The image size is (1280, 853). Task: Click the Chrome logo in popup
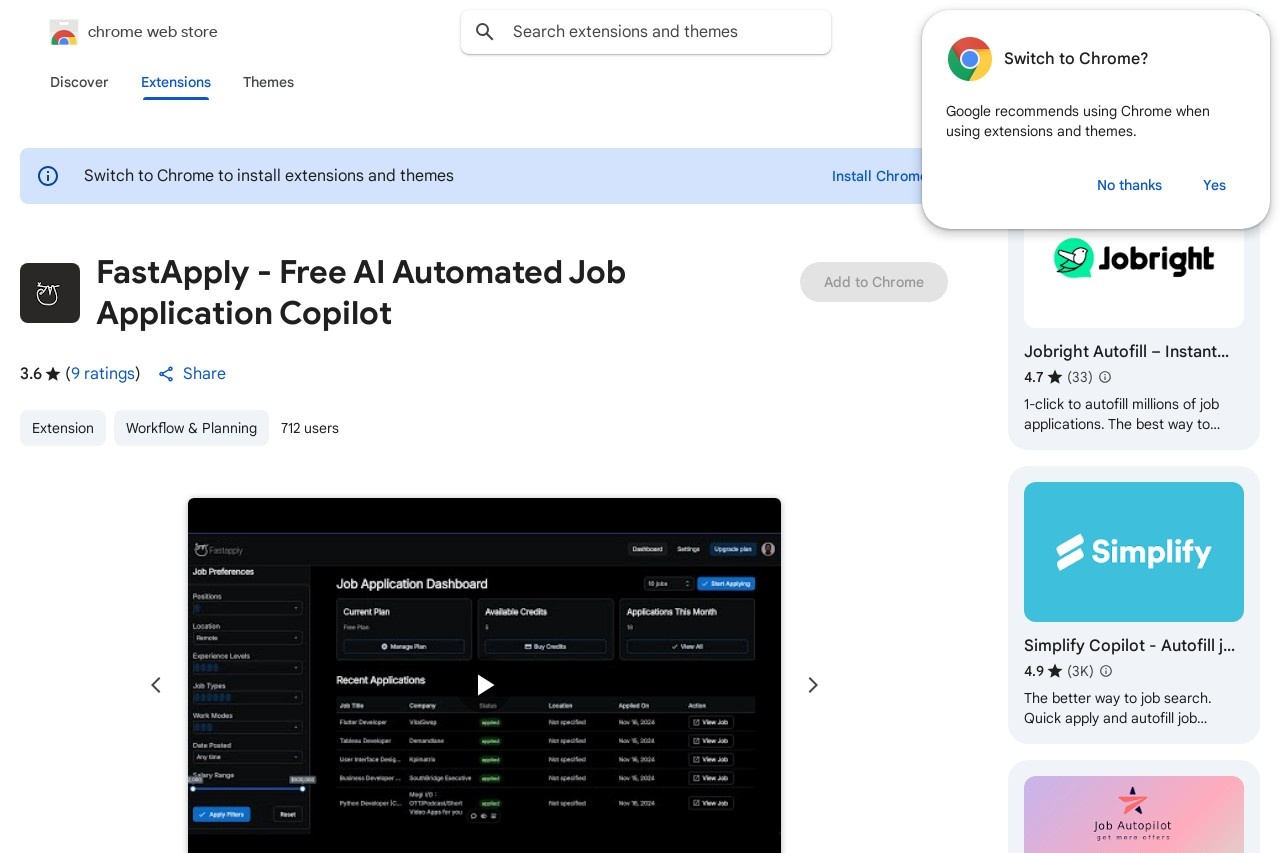969,59
